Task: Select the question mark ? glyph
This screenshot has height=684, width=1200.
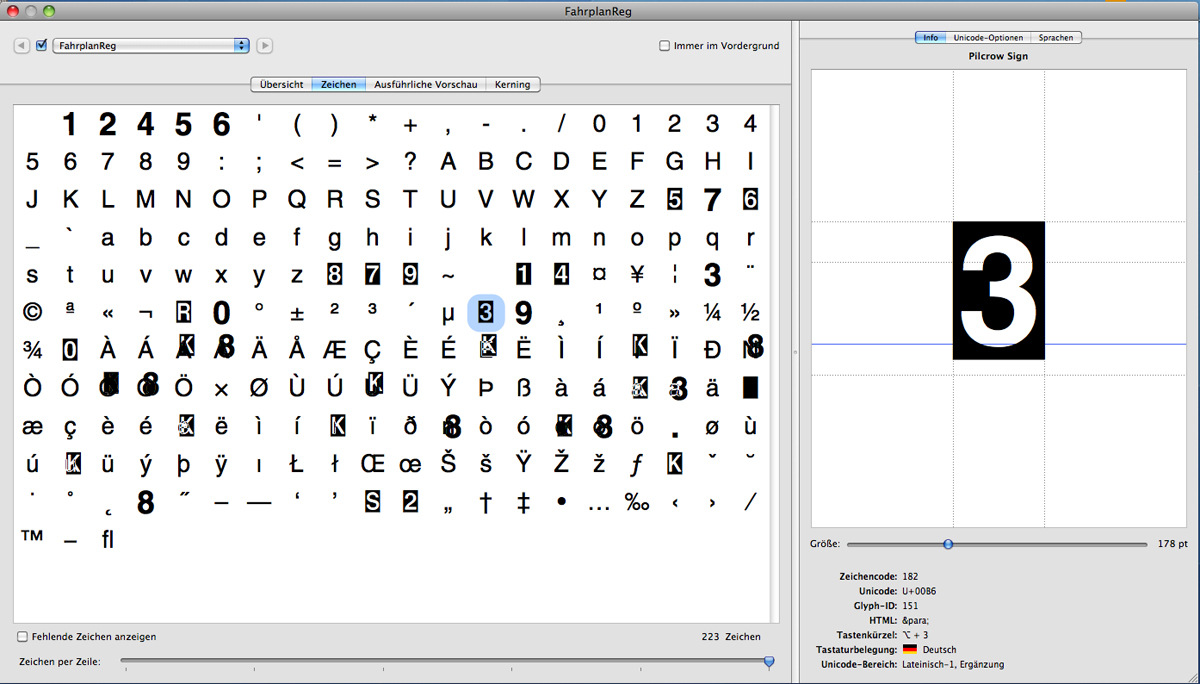Action: click(x=410, y=161)
